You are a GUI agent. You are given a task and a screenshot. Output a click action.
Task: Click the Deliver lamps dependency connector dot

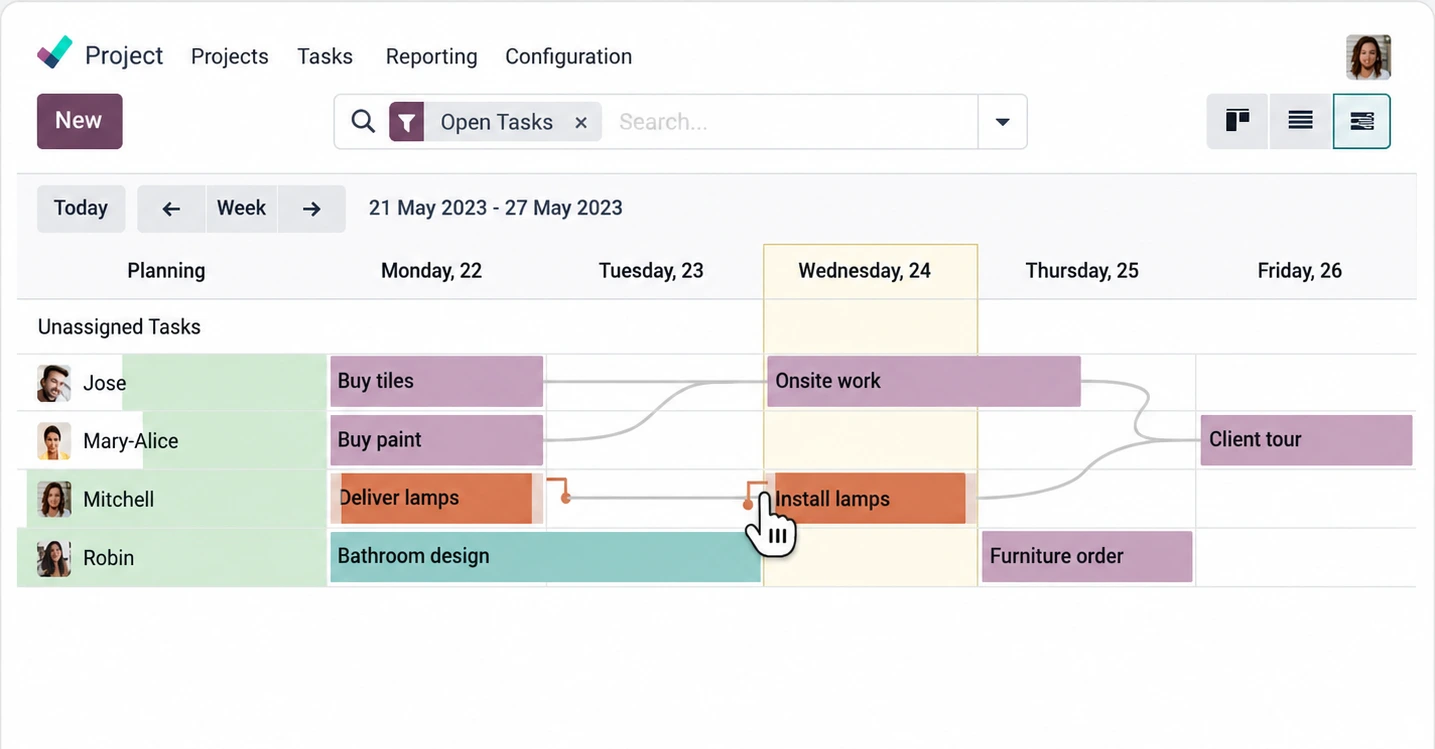(x=566, y=498)
